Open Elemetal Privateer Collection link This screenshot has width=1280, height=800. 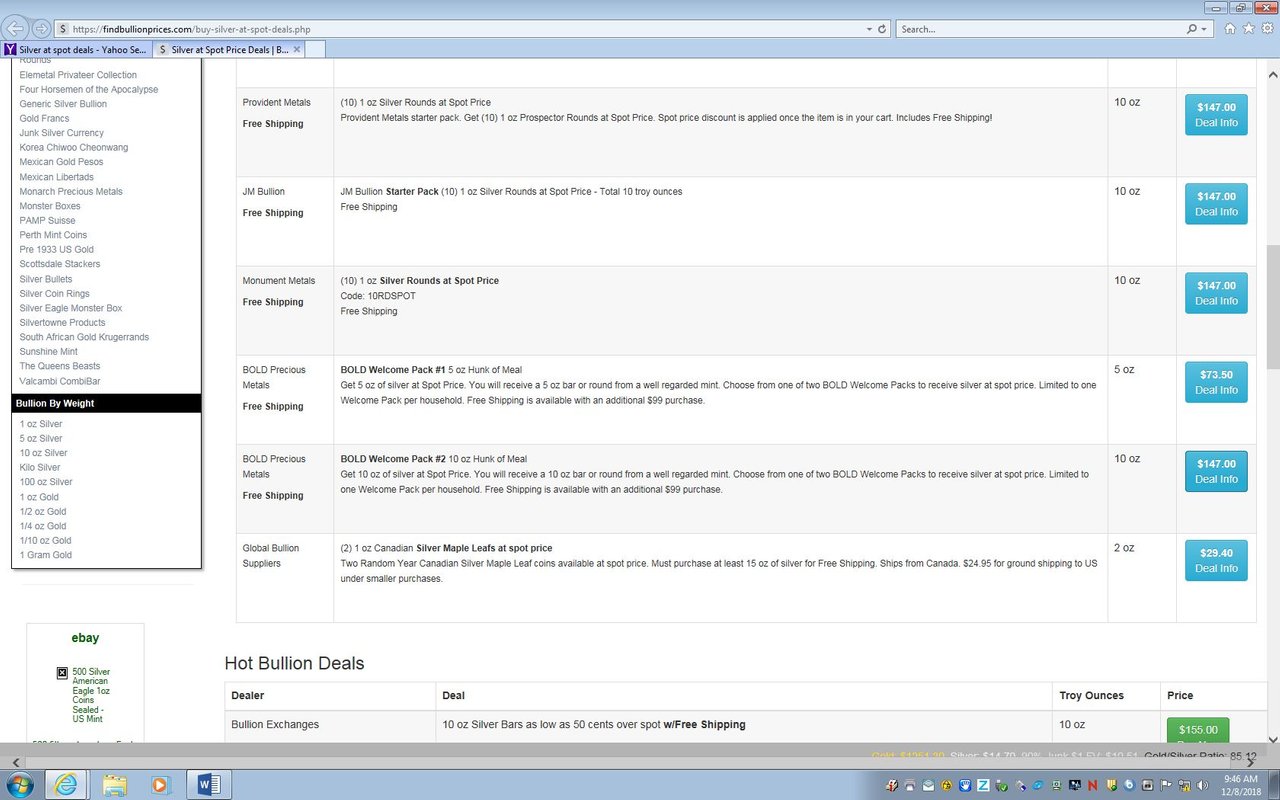tap(78, 75)
